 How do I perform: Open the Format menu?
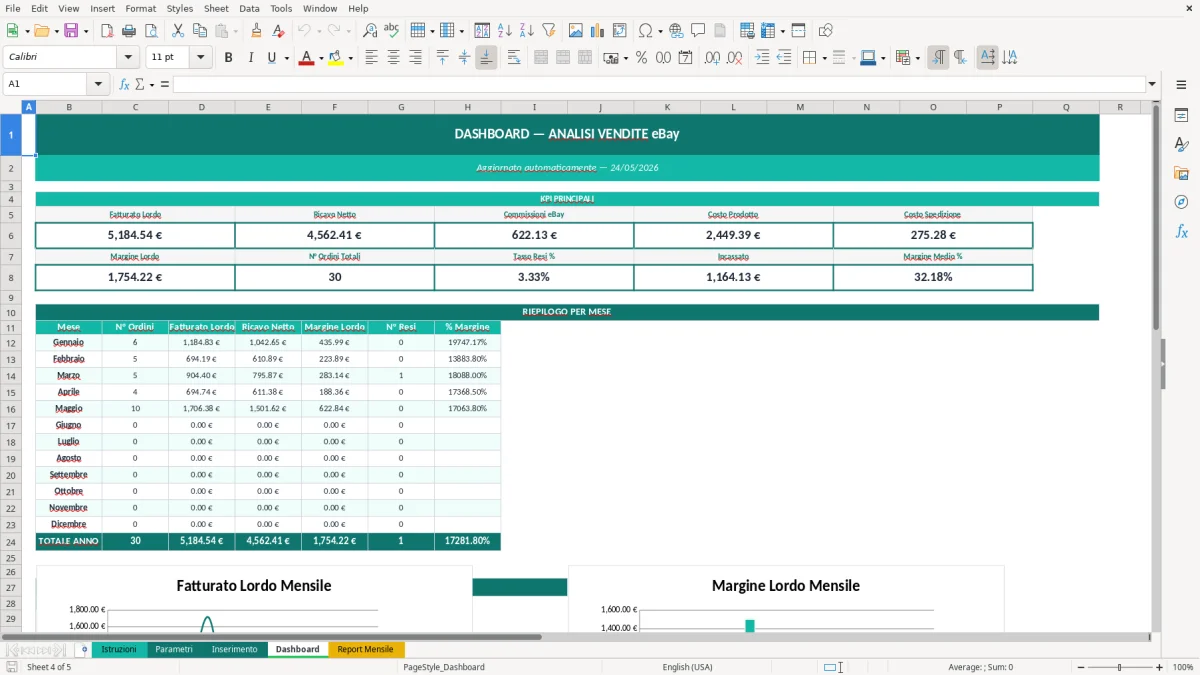coord(140,8)
